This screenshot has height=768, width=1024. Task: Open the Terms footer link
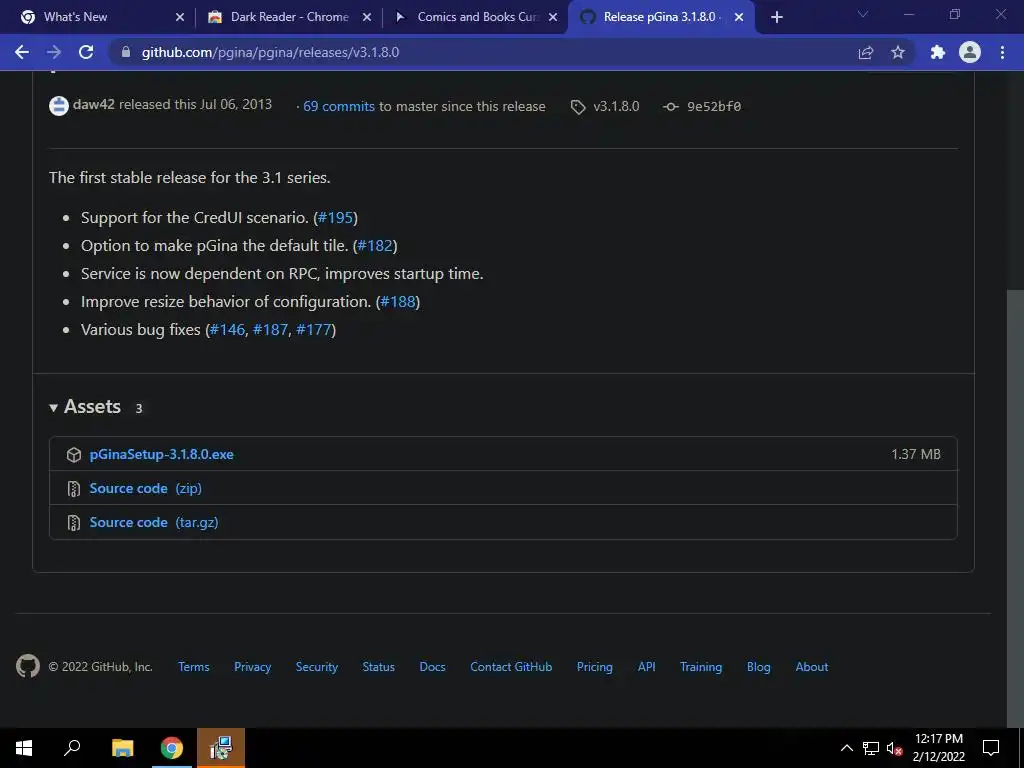pyautogui.click(x=194, y=667)
